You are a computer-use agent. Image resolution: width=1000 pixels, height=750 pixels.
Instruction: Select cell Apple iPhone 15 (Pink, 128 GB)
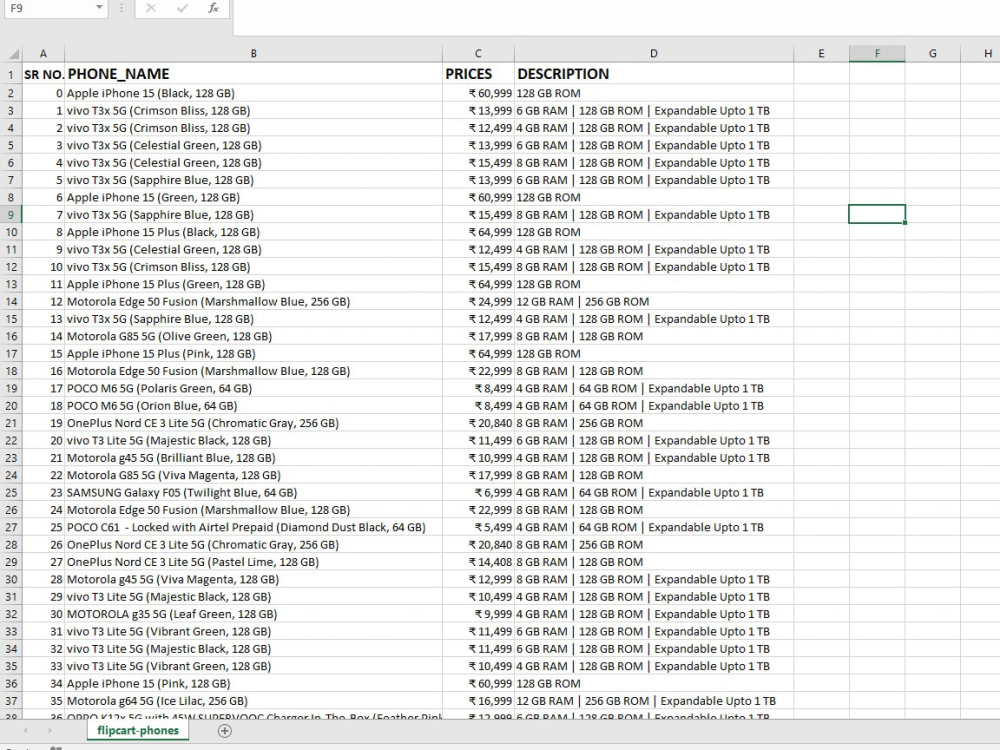(x=253, y=684)
